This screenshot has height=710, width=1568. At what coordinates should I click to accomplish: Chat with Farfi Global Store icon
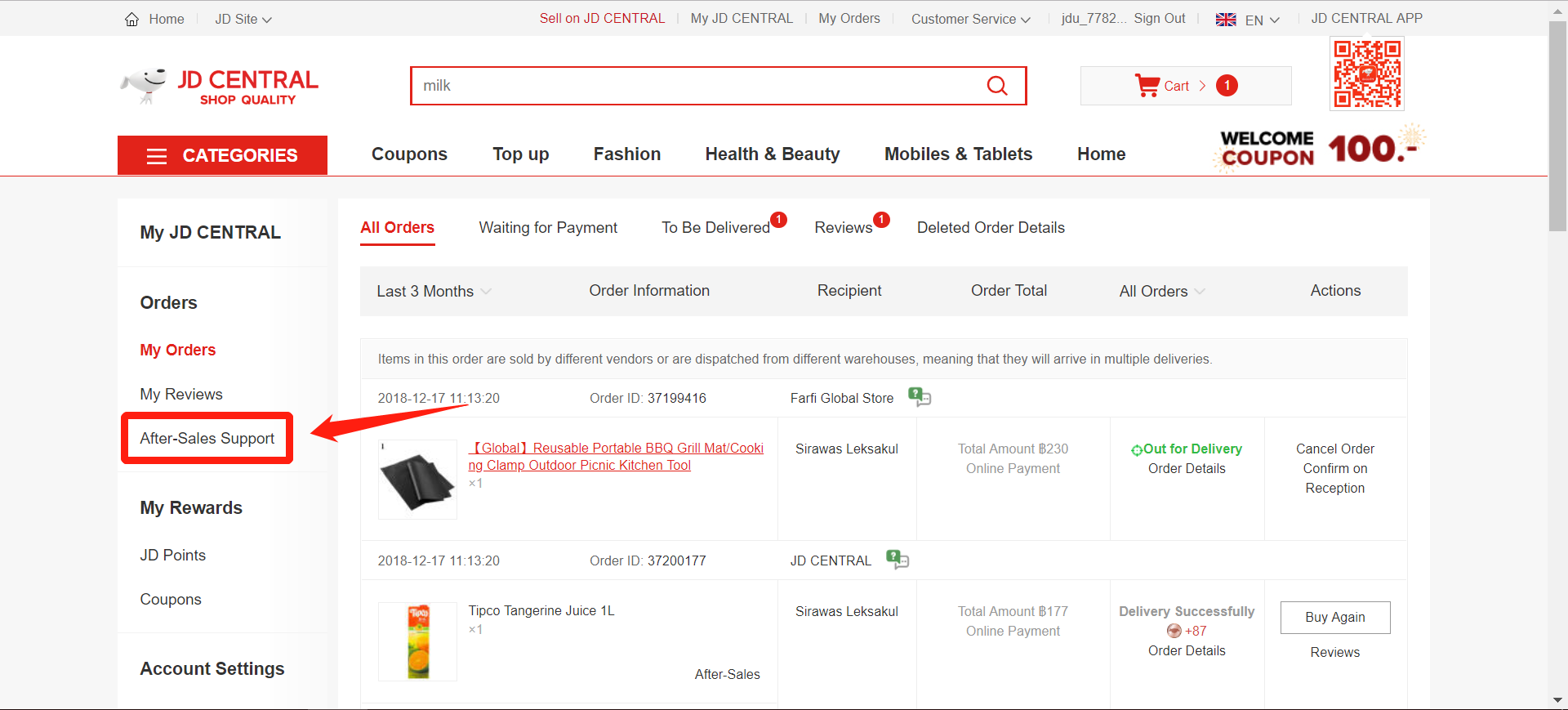(920, 397)
